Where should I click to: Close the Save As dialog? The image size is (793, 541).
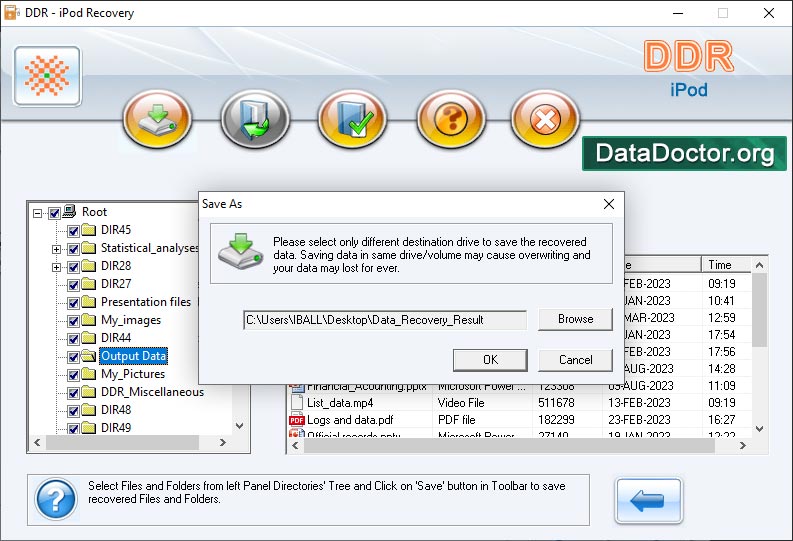[x=609, y=204]
